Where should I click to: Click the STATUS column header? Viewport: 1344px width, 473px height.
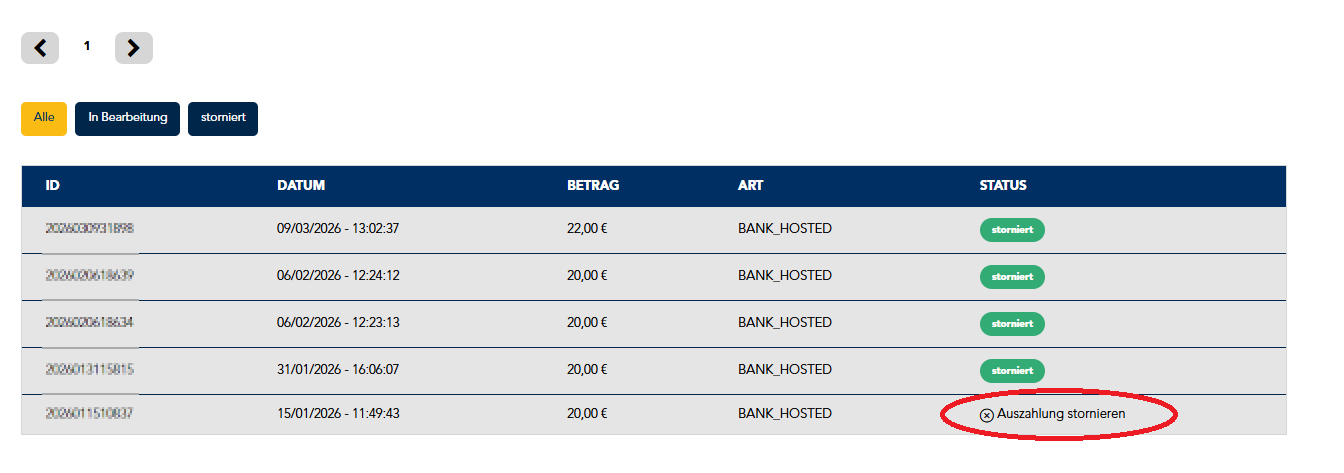pyautogui.click(x=1003, y=186)
